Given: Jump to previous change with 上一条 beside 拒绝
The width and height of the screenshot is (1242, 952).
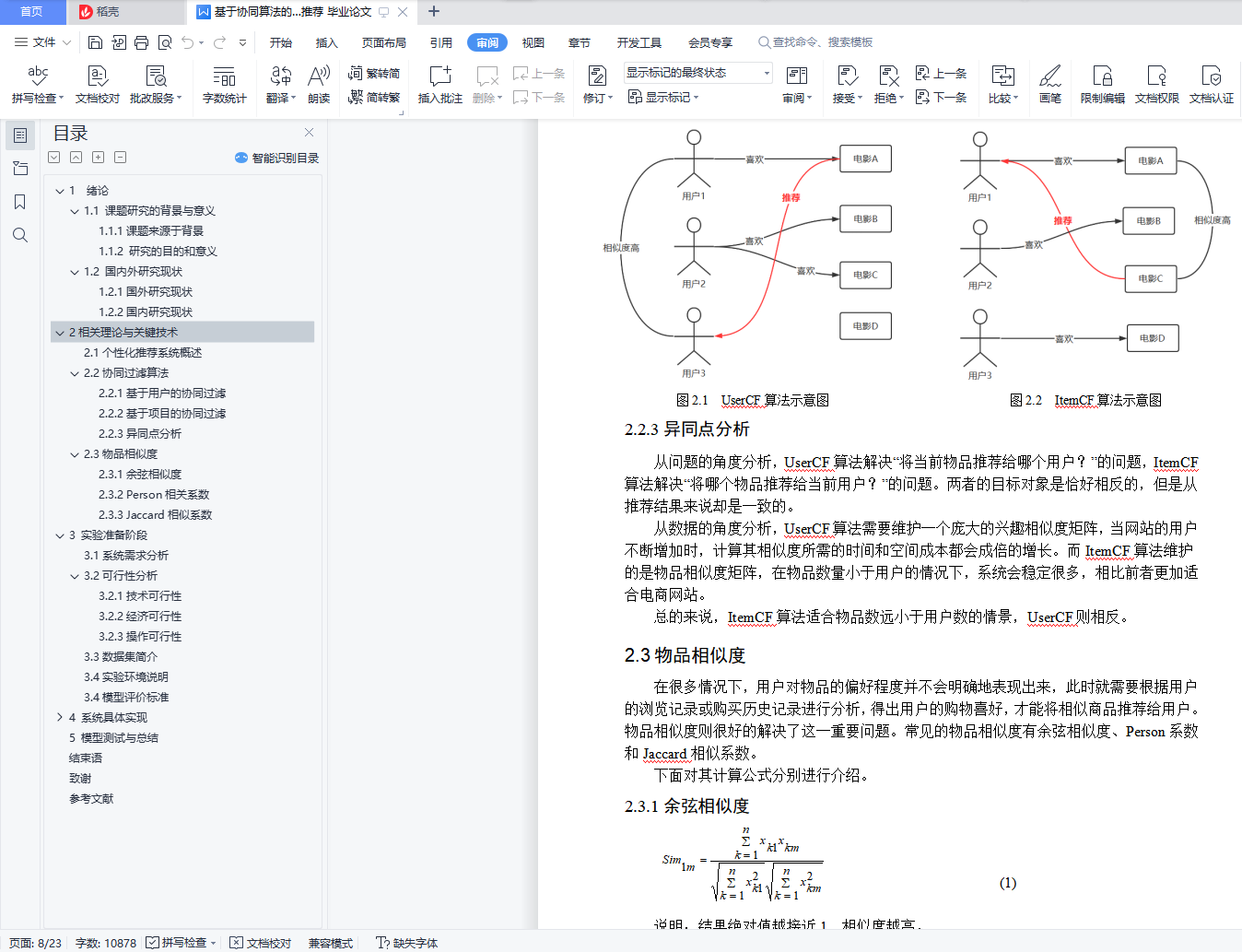Looking at the screenshot, I should point(942,73).
